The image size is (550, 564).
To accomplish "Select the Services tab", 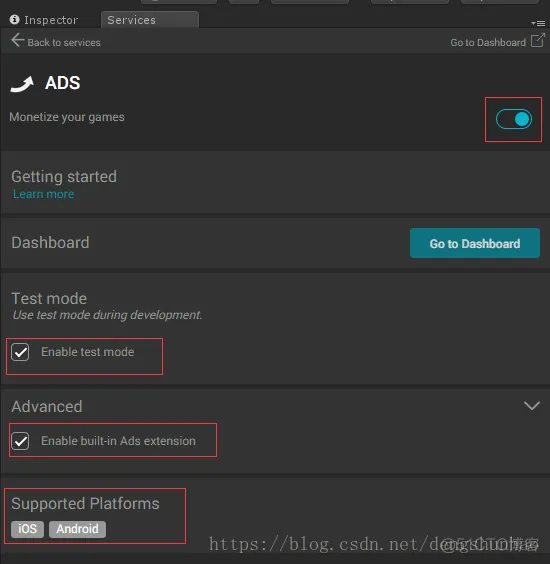I will click(x=150, y=20).
